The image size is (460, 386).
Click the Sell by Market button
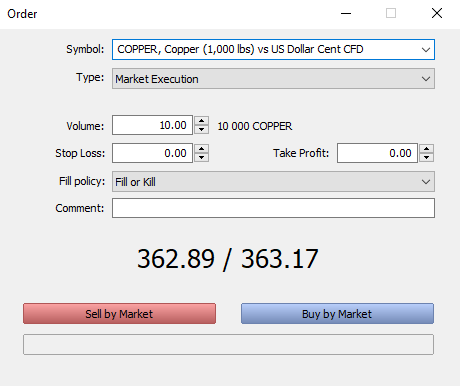tap(119, 314)
